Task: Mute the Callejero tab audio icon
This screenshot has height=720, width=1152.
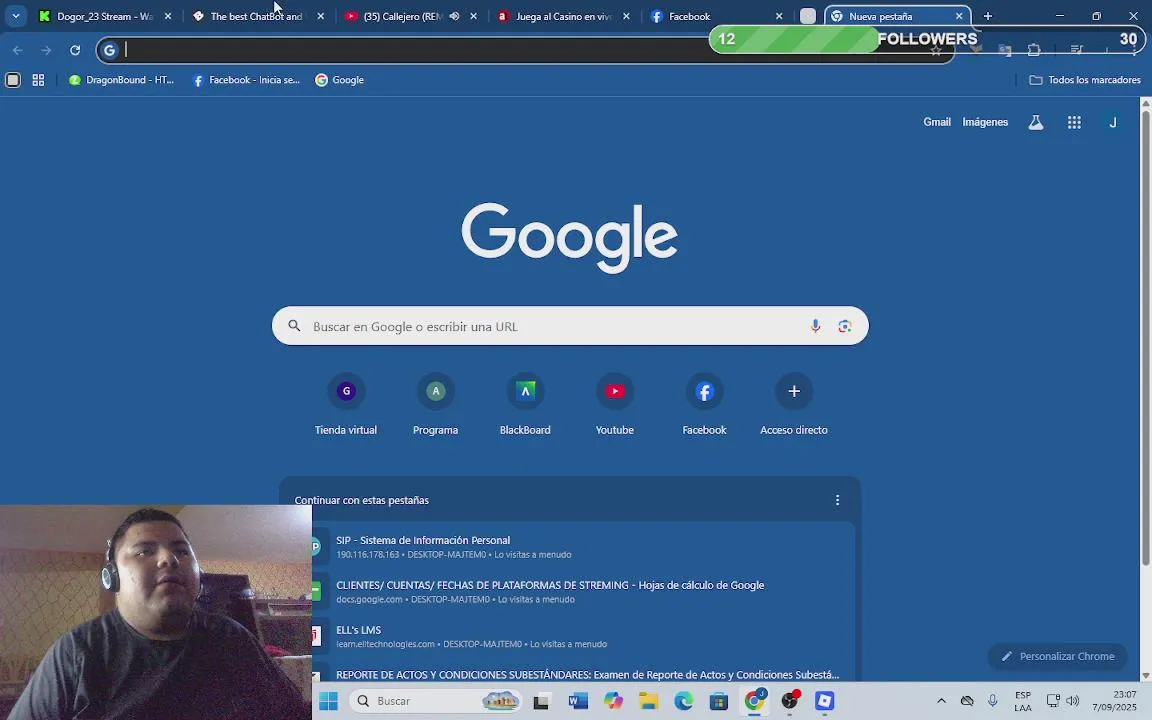Action: [454, 16]
